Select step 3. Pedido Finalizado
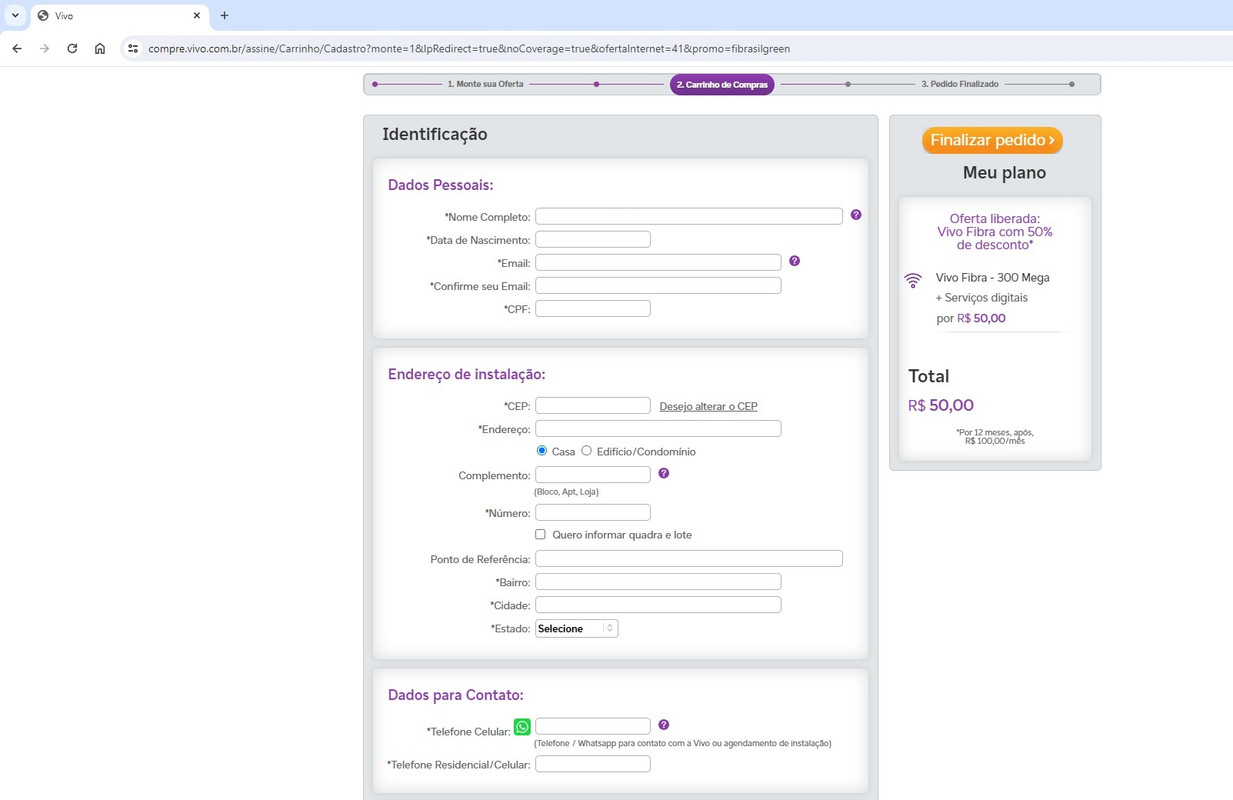This screenshot has width=1233, height=800. (x=960, y=84)
